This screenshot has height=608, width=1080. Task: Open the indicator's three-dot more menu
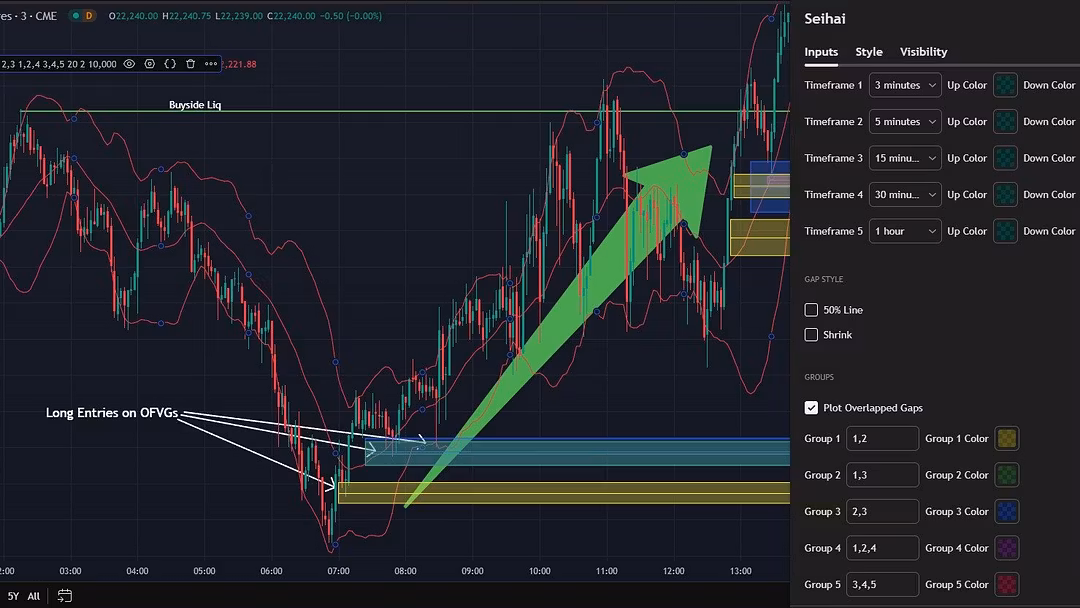tap(210, 64)
